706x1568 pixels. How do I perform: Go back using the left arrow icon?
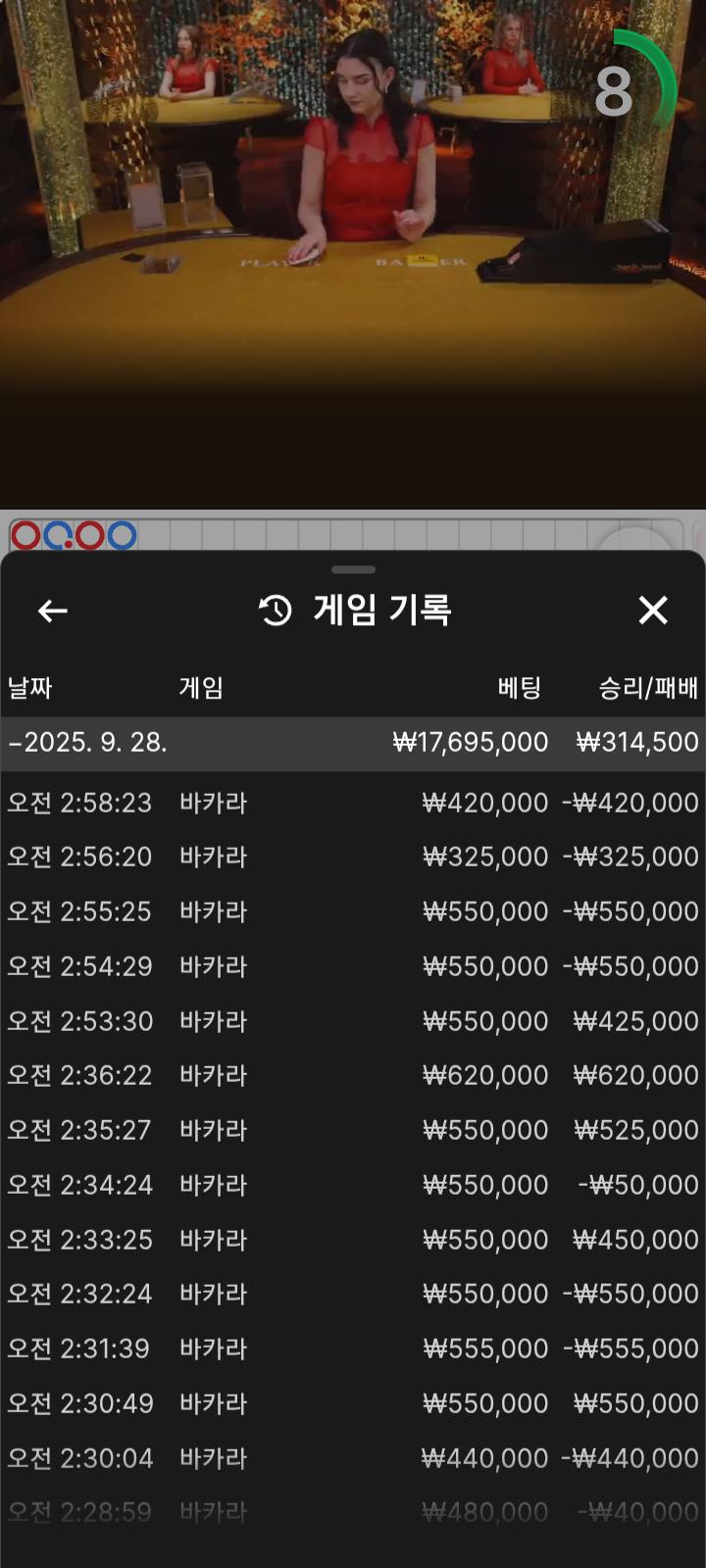[53, 611]
